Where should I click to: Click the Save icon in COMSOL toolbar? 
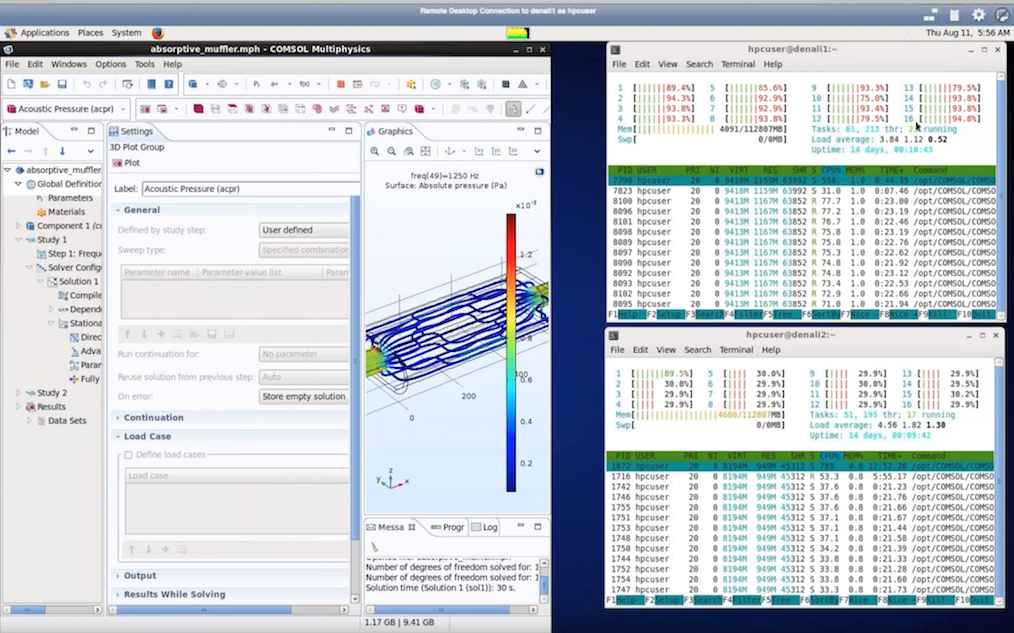pyautogui.click(x=62, y=85)
